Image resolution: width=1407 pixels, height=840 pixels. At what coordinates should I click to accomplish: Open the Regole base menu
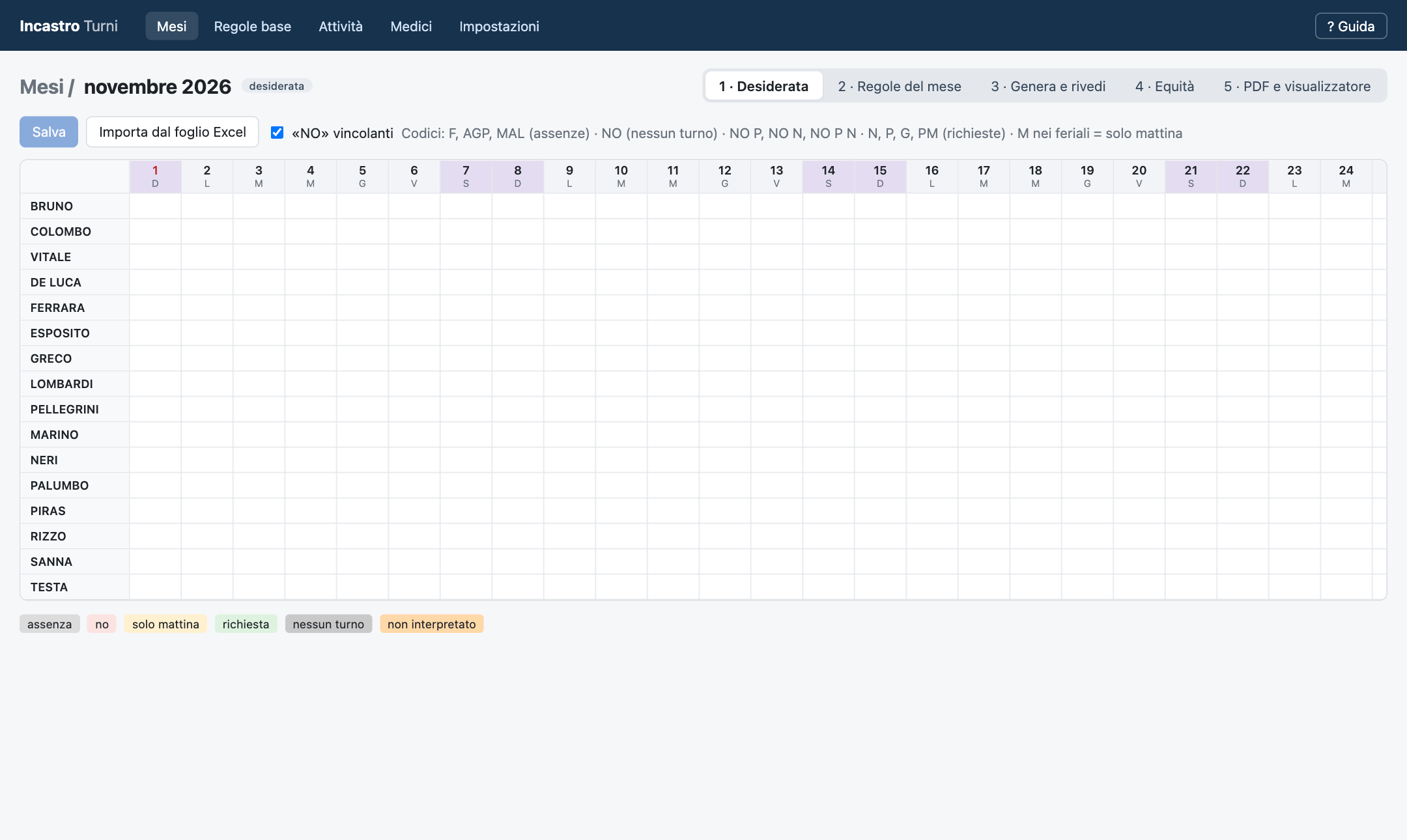point(253,26)
